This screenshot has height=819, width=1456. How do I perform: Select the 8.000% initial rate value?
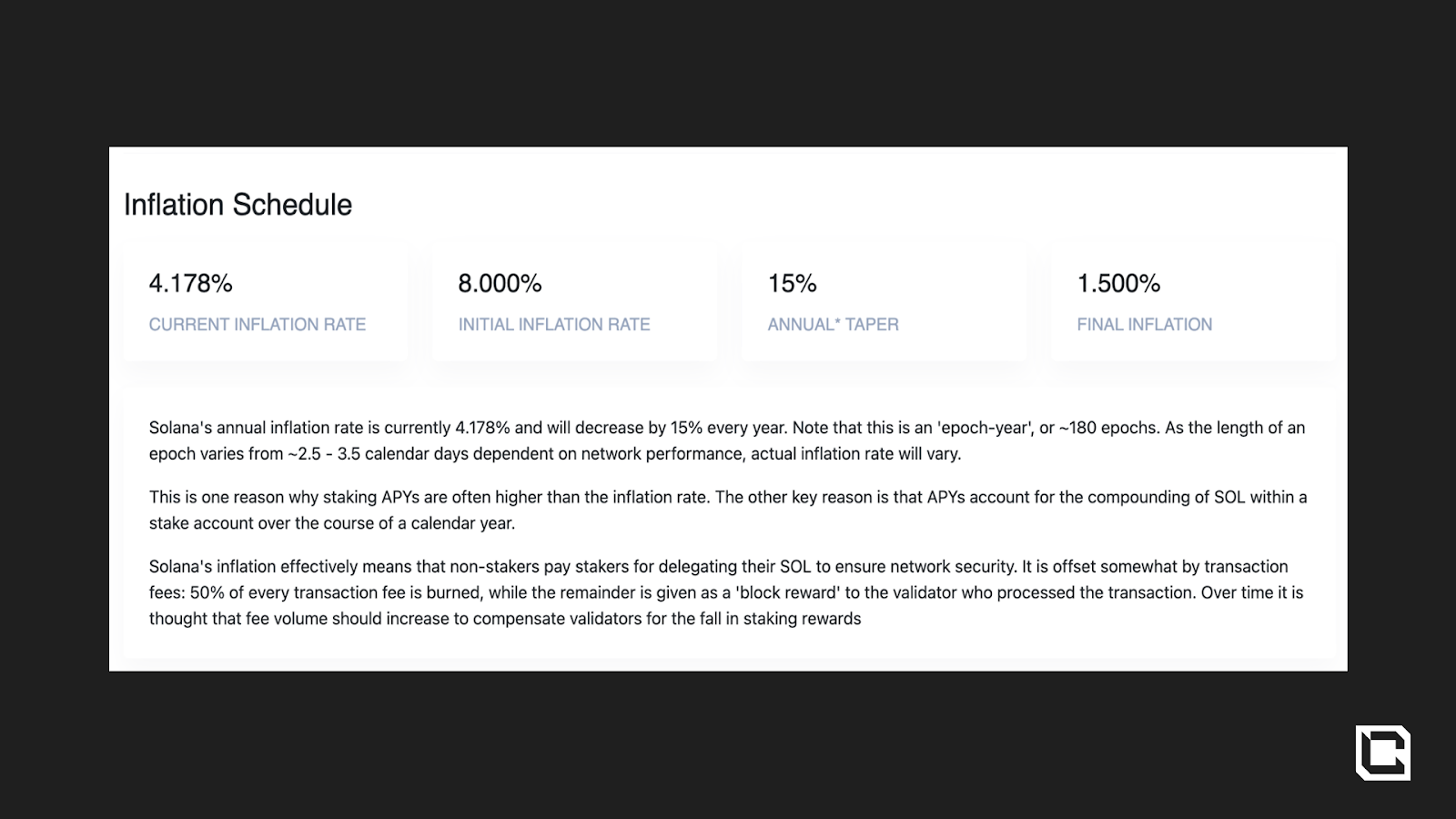(x=500, y=284)
